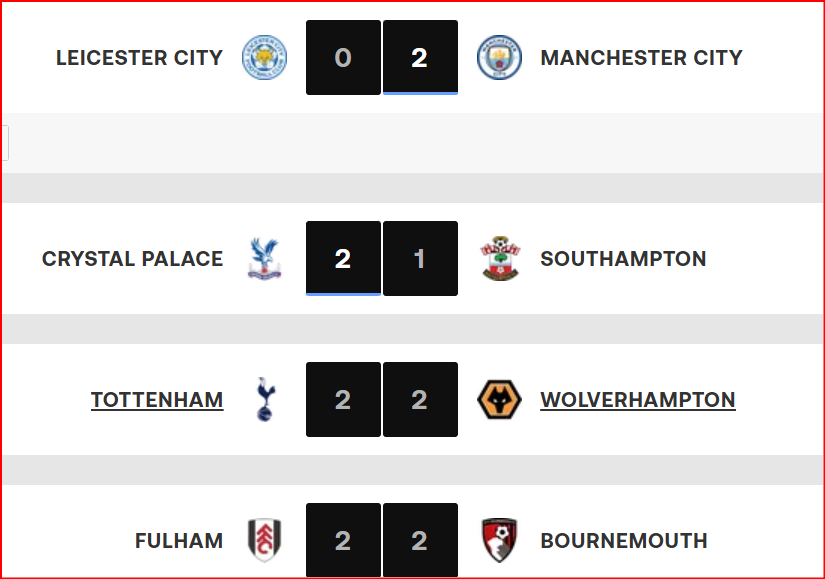825x579 pixels.
Task: Click the Southampton club crest
Action: [x=499, y=259]
